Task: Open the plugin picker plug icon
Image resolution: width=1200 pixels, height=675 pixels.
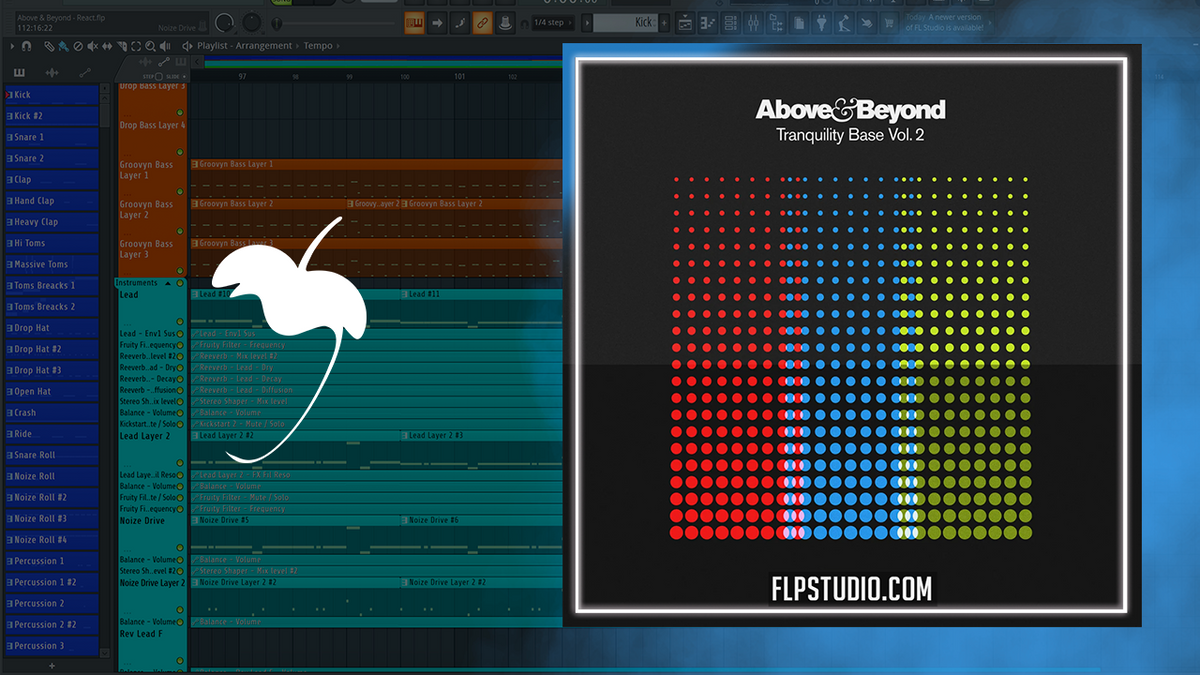Action: click(x=821, y=21)
